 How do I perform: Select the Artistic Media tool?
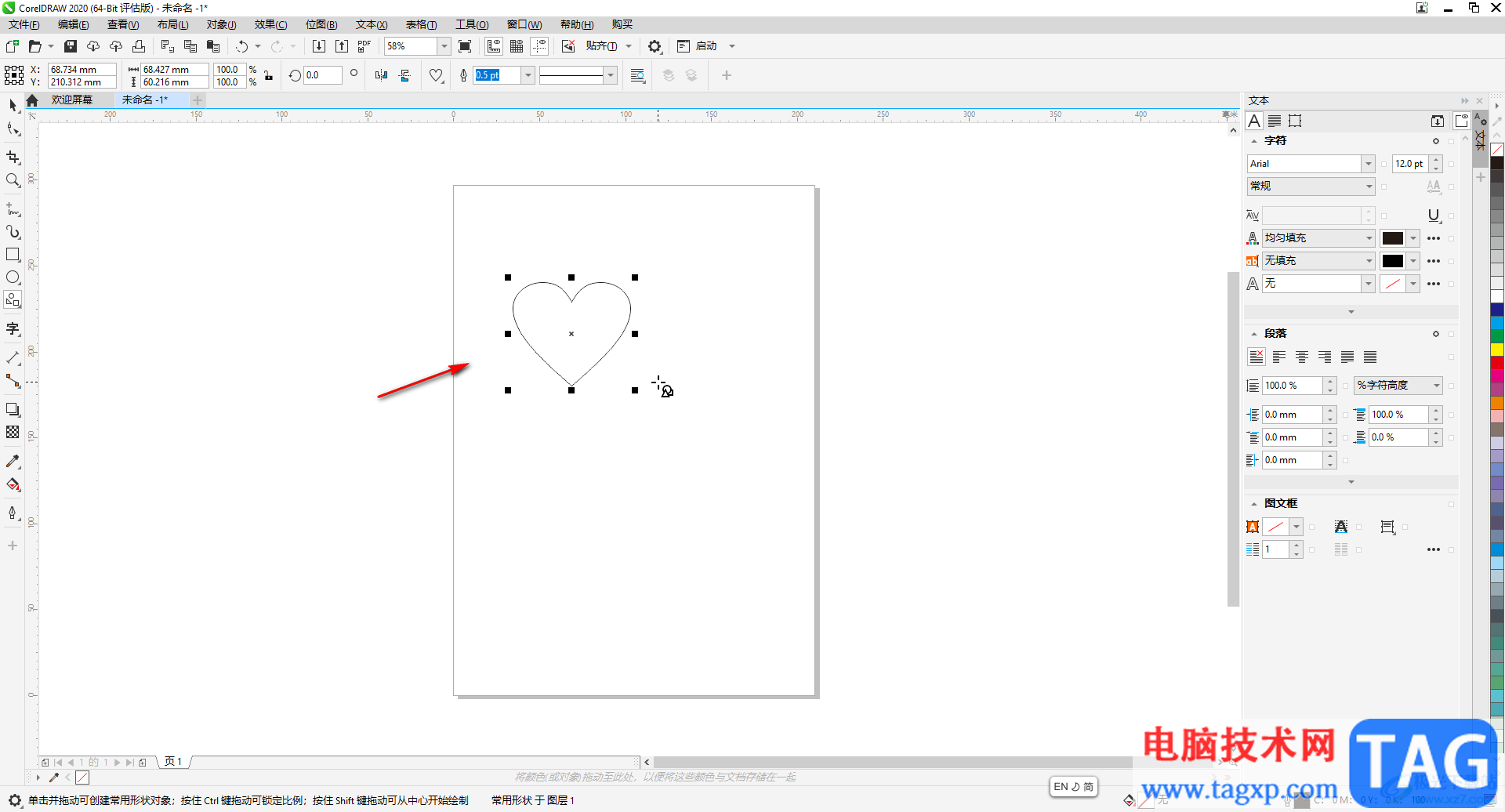tap(13, 232)
